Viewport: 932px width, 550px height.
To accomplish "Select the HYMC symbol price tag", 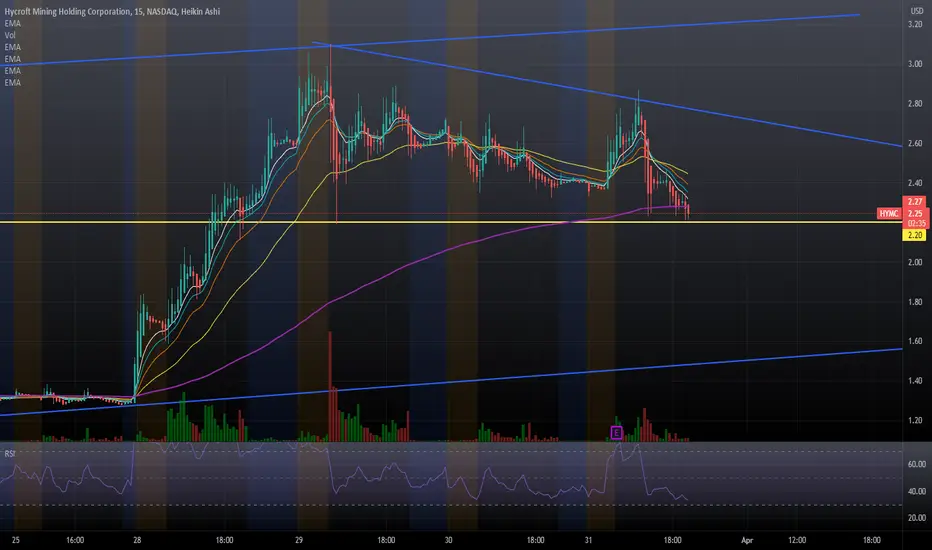I will click(889, 213).
